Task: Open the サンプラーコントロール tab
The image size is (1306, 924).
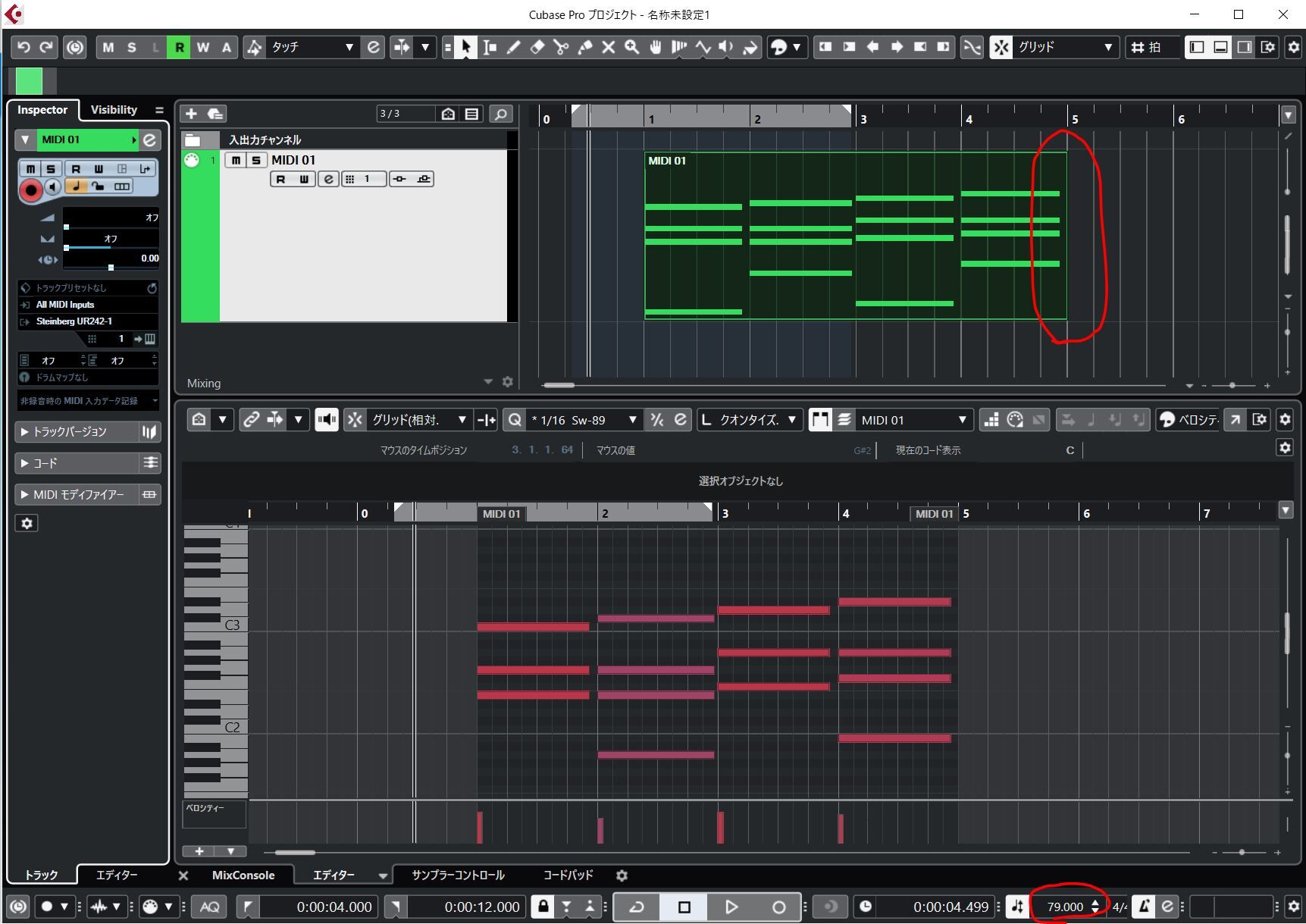Action: [x=458, y=875]
